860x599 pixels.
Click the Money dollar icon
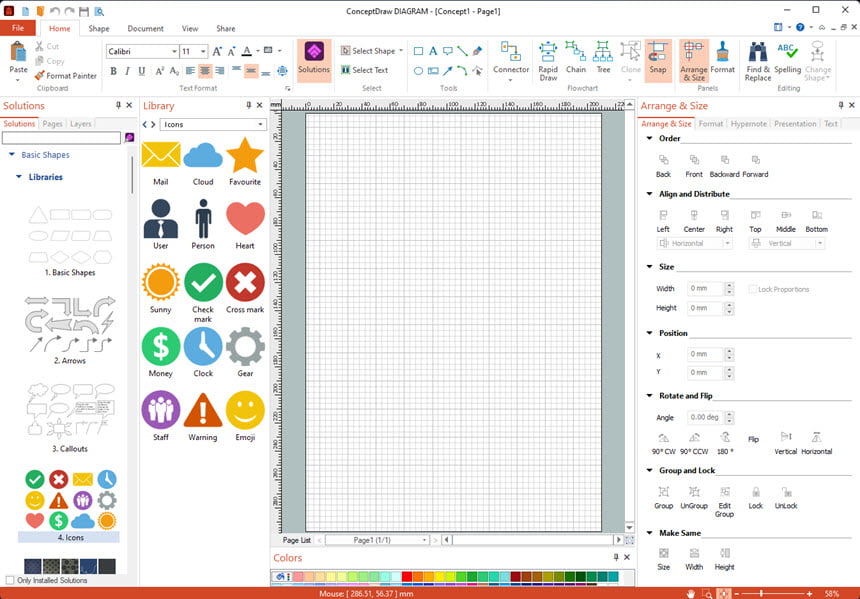161,353
